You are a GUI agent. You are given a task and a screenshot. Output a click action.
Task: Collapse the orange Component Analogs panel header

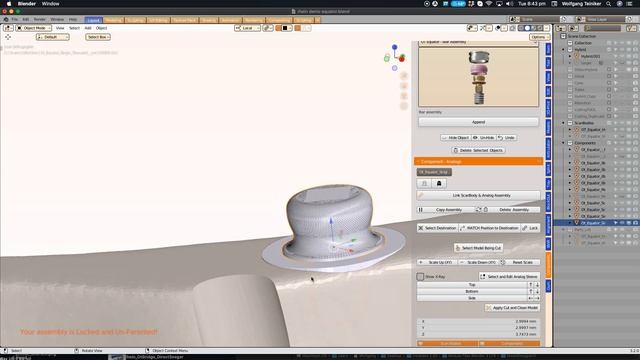pyautogui.click(x=478, y=162)
